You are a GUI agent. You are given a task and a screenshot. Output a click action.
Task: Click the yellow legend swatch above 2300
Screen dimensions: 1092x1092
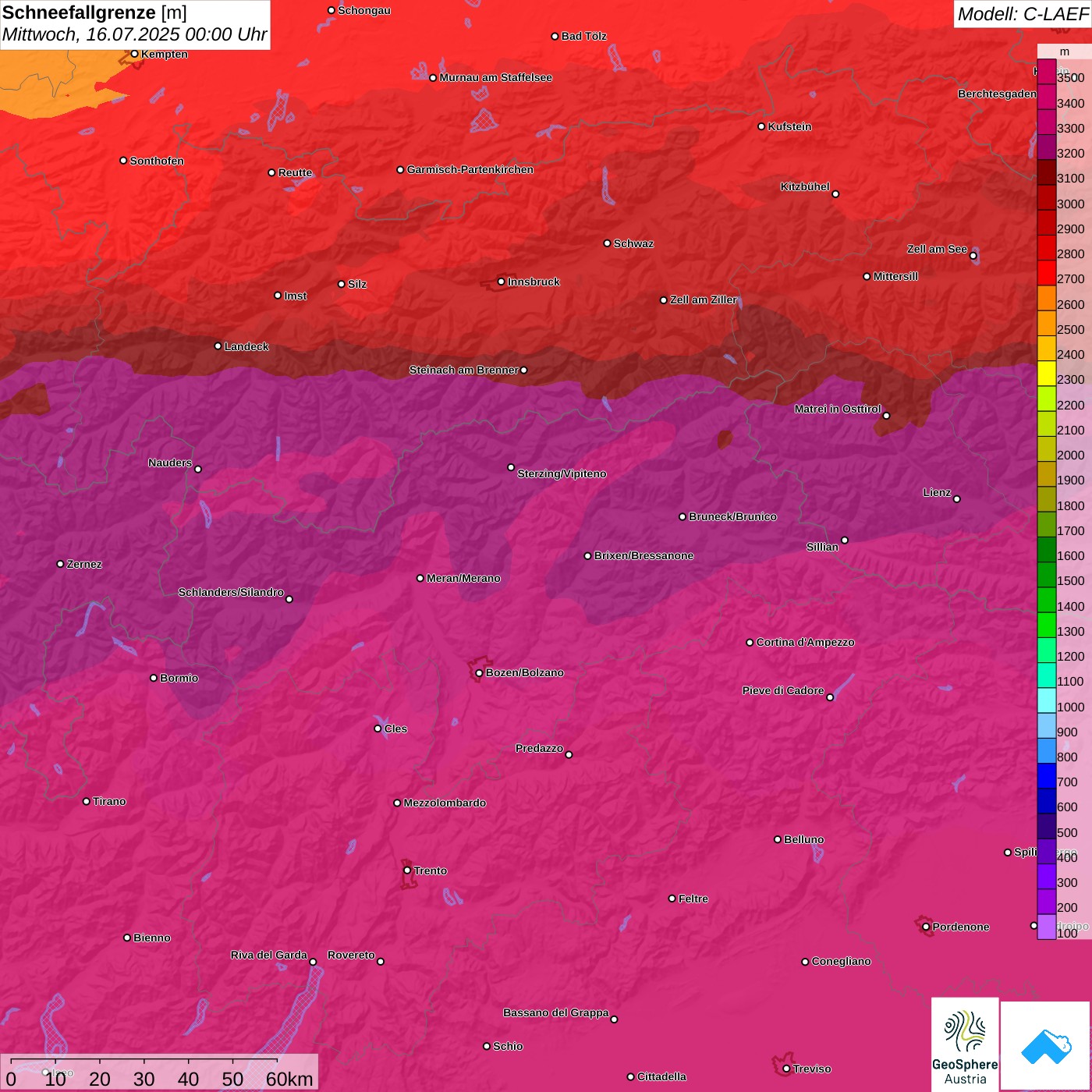pos(1046,374)
